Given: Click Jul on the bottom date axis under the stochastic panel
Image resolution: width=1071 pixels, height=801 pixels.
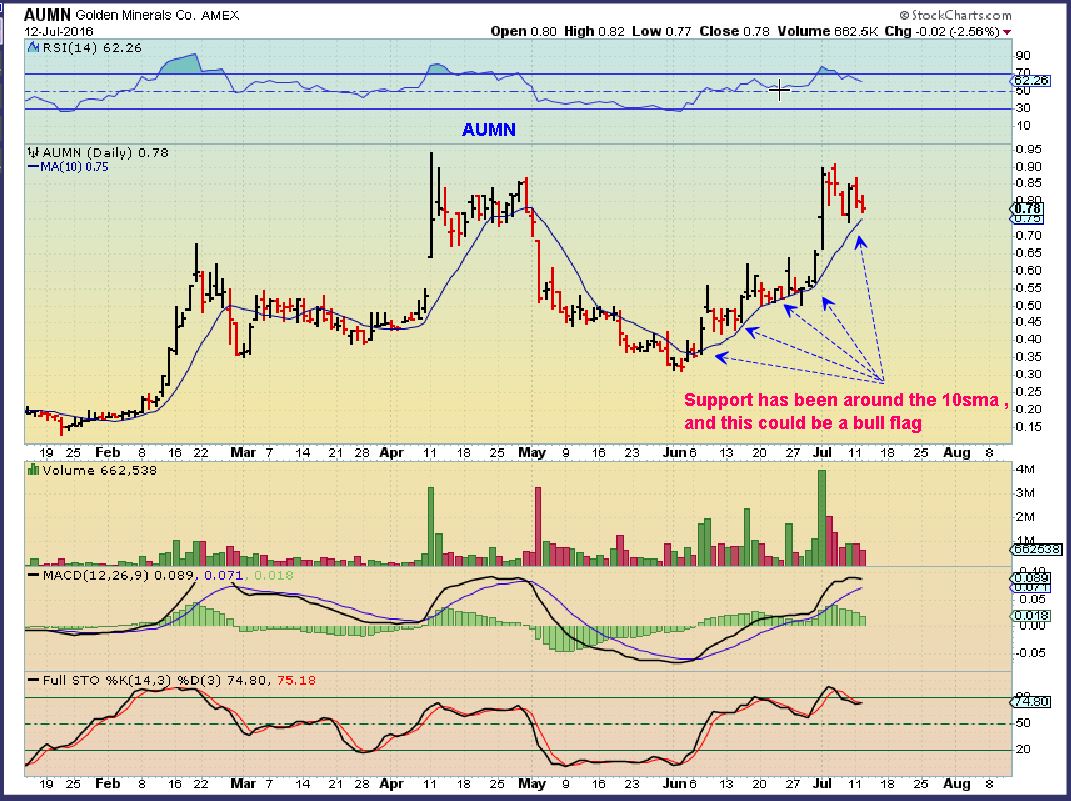Looking at the screenshot, I should click(x=822, y=783).
